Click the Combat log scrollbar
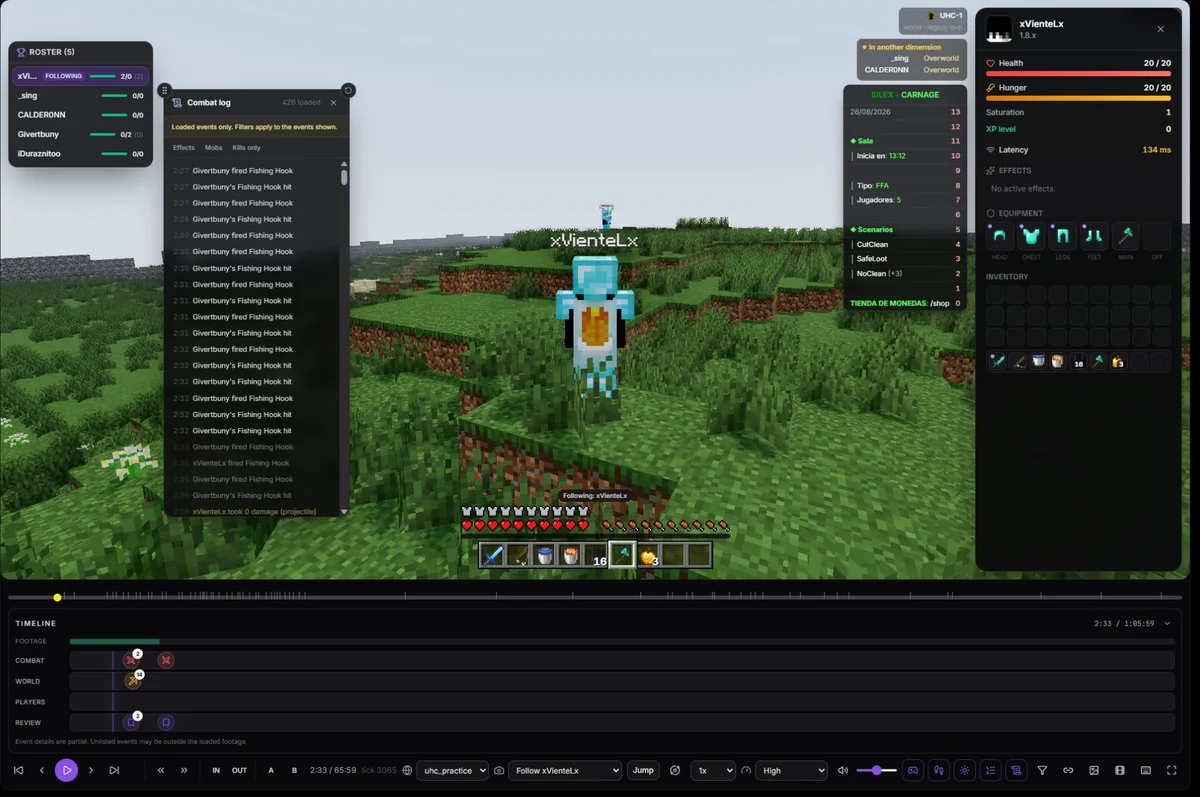This screenshot has height=797, width=1200. [344, 176]
